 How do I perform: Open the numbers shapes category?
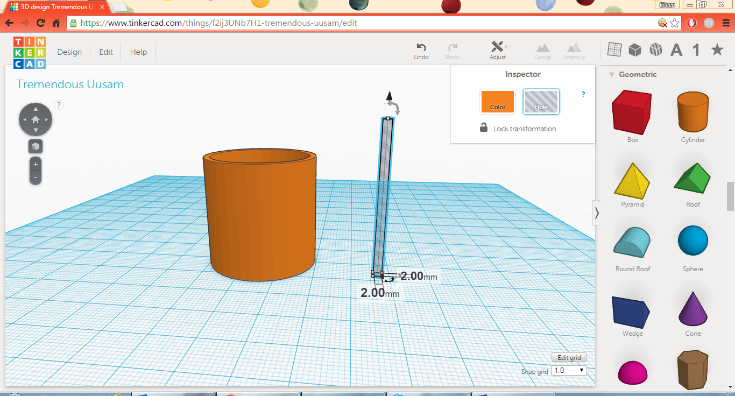tap(696, 50)
